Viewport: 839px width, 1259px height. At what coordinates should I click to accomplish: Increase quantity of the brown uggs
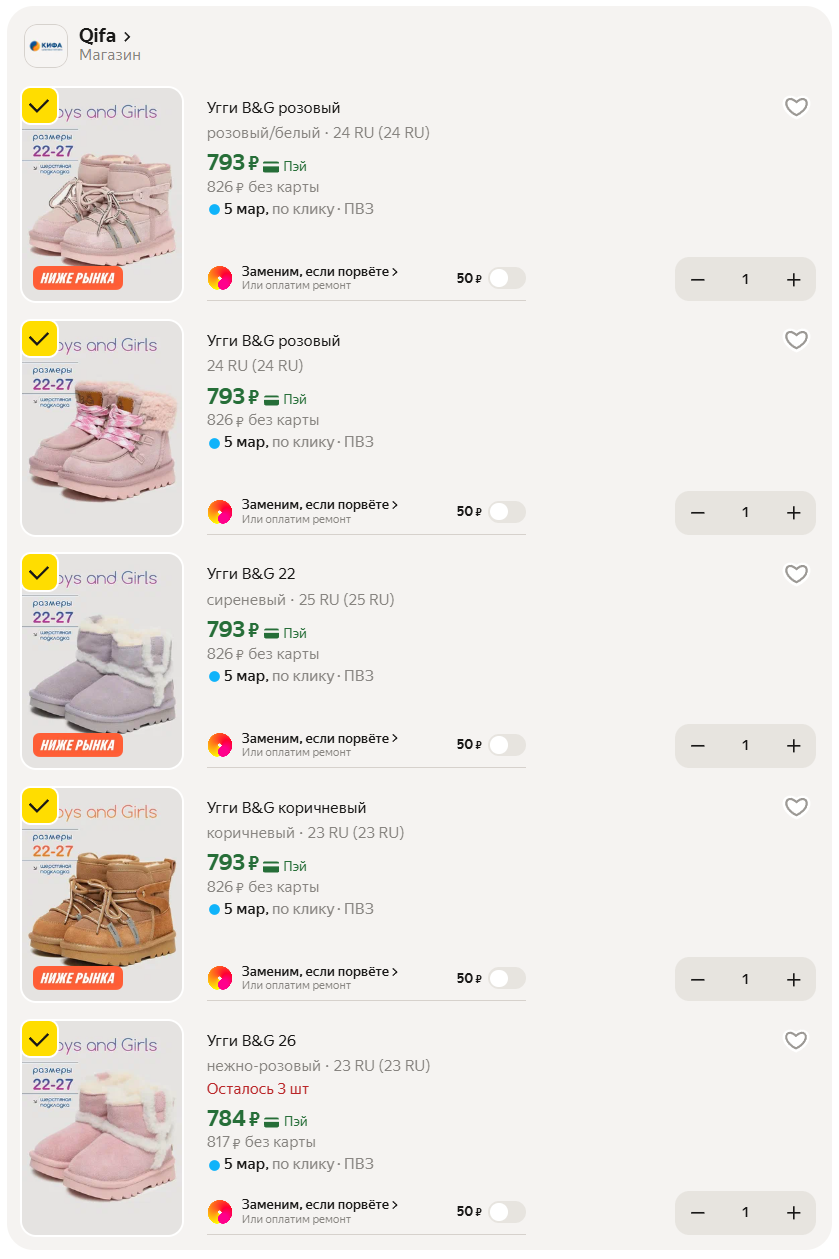[794, 979]
